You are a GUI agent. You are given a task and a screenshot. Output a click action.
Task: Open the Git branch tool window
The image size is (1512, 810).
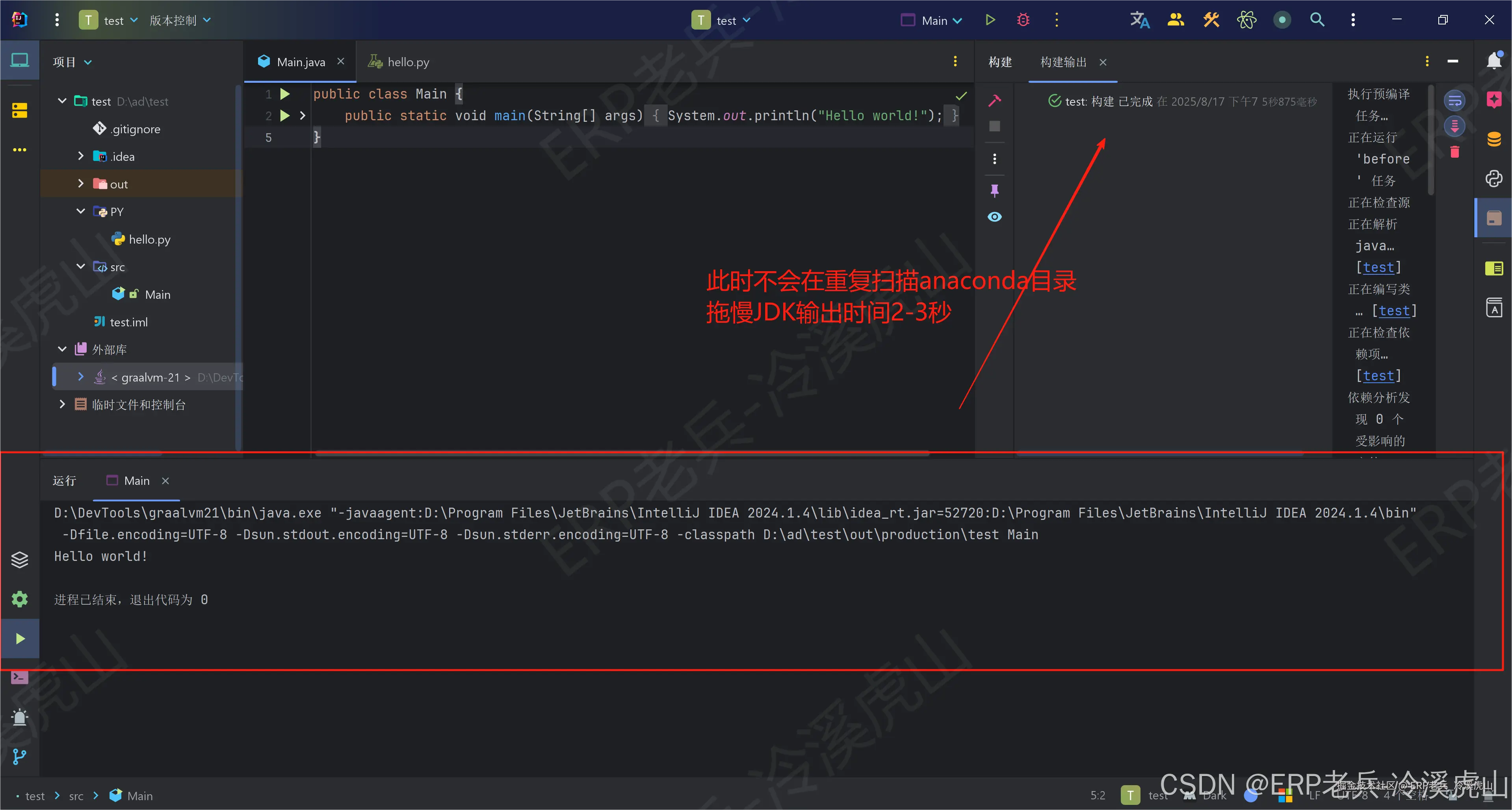[x=19, y=756]
